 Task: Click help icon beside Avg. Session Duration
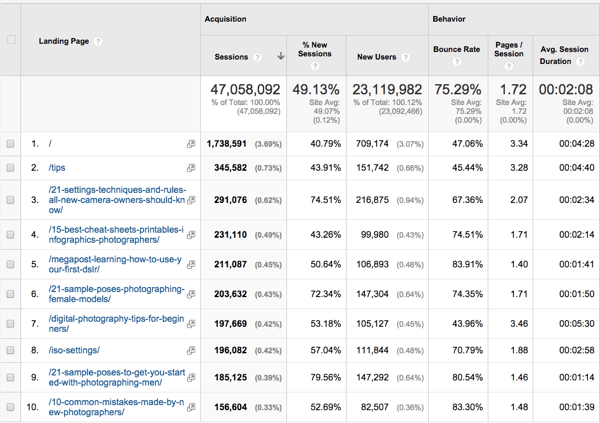click(x=580, y=62)
